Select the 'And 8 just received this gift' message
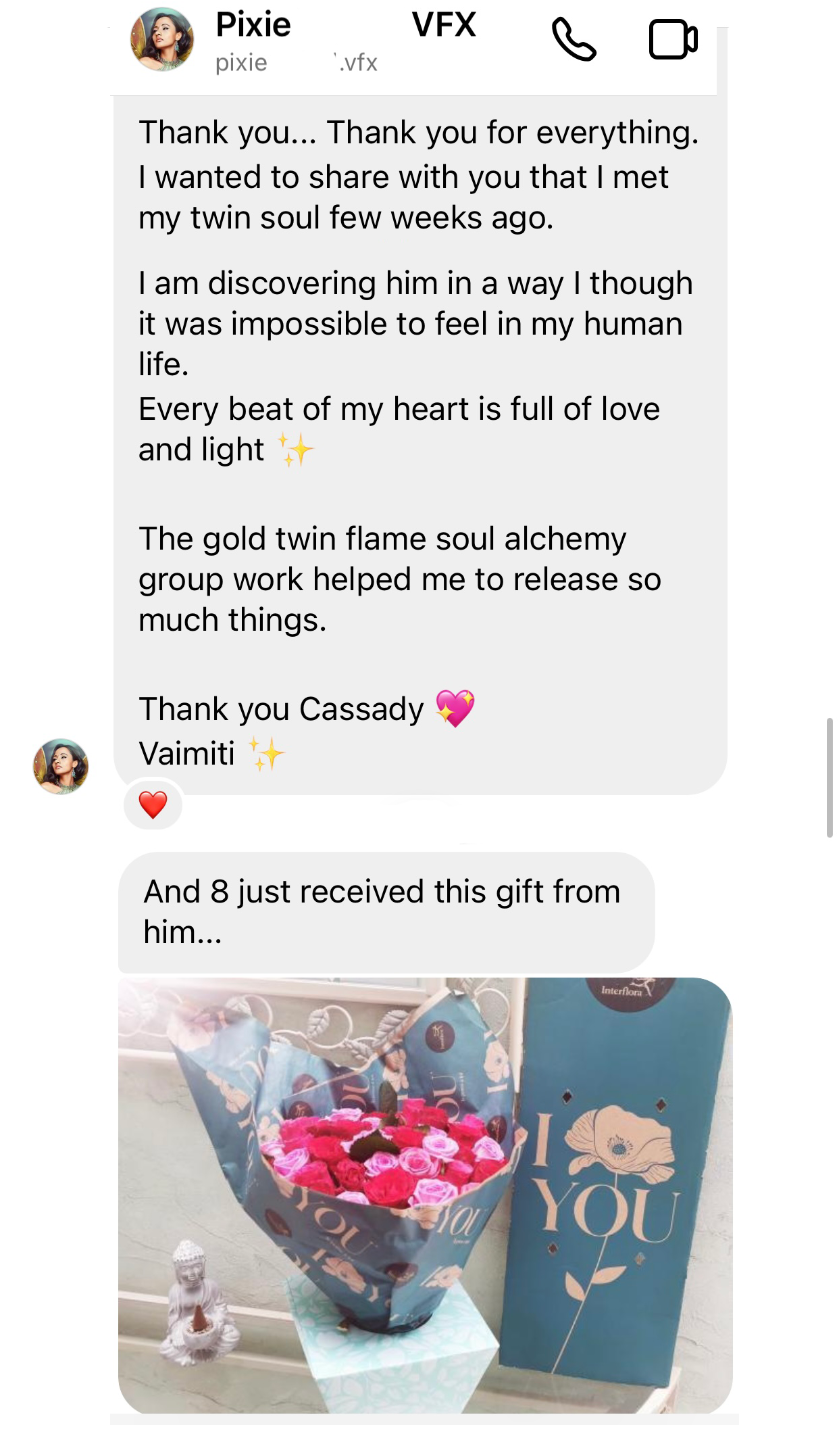 (x=386, y=911)
